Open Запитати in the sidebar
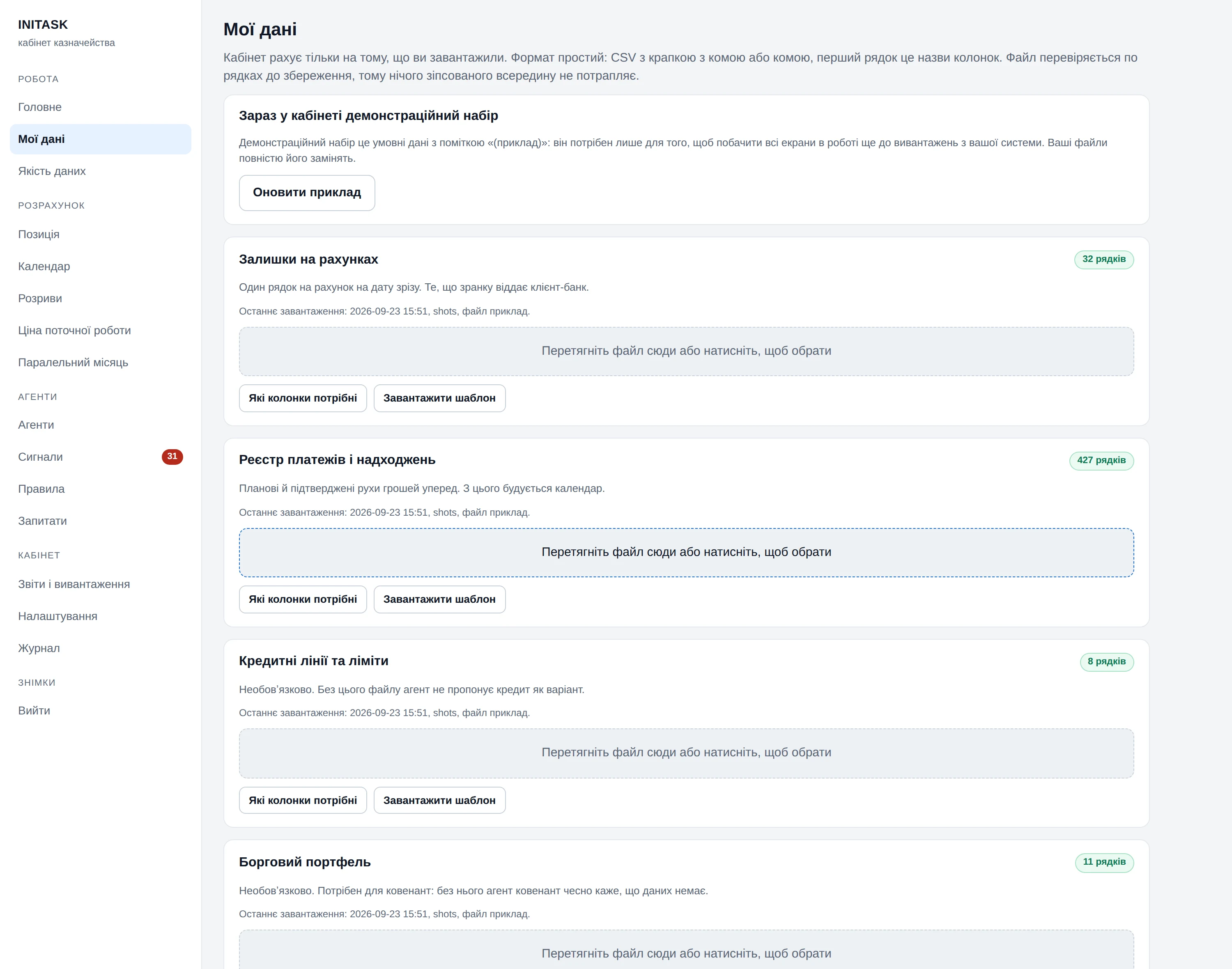 click(101, 521)
